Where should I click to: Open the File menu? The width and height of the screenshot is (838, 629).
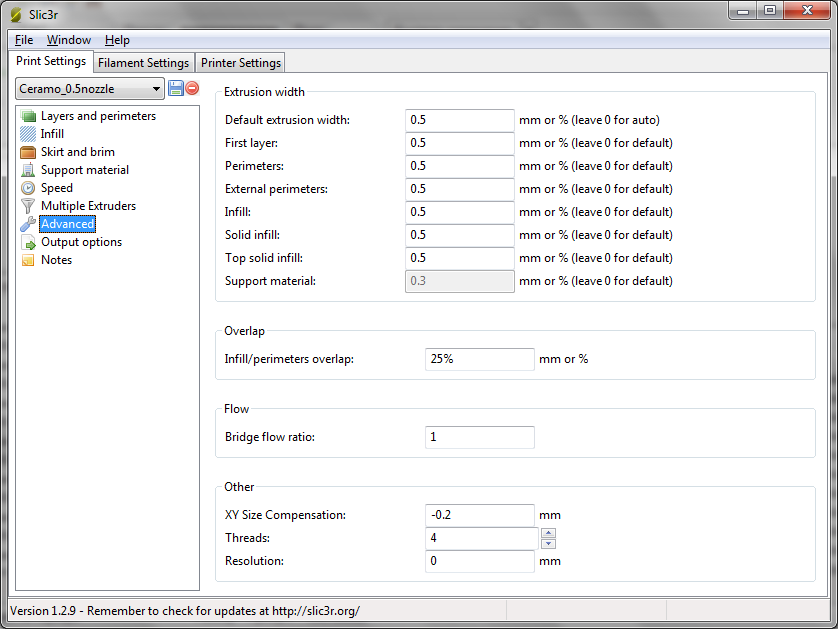(x=24, y=40)
